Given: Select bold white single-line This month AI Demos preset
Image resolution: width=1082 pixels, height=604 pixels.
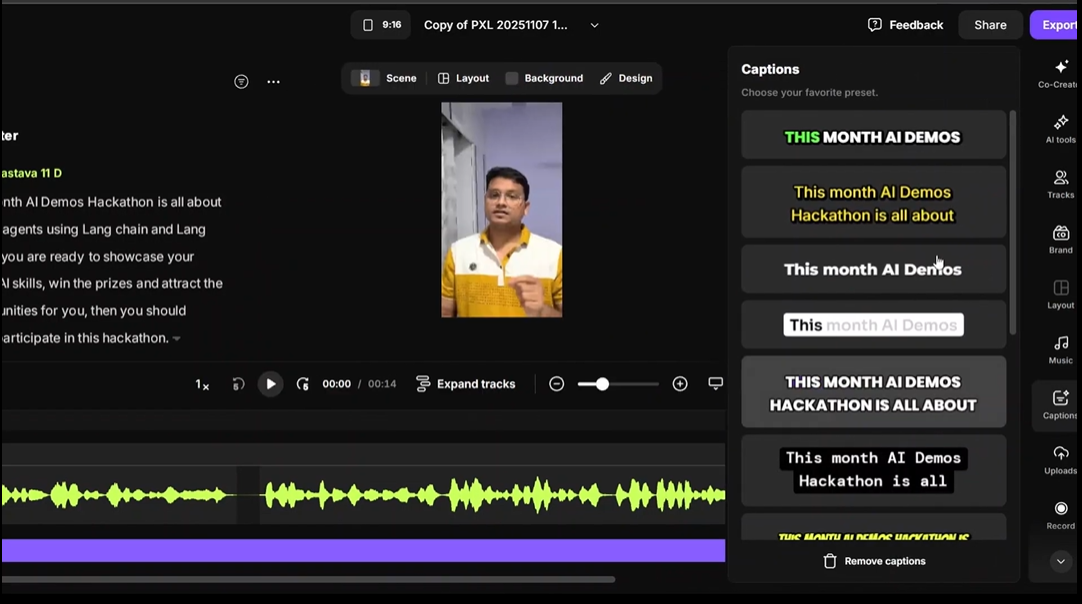Looking at the screenshot, I should coord(873,269).
